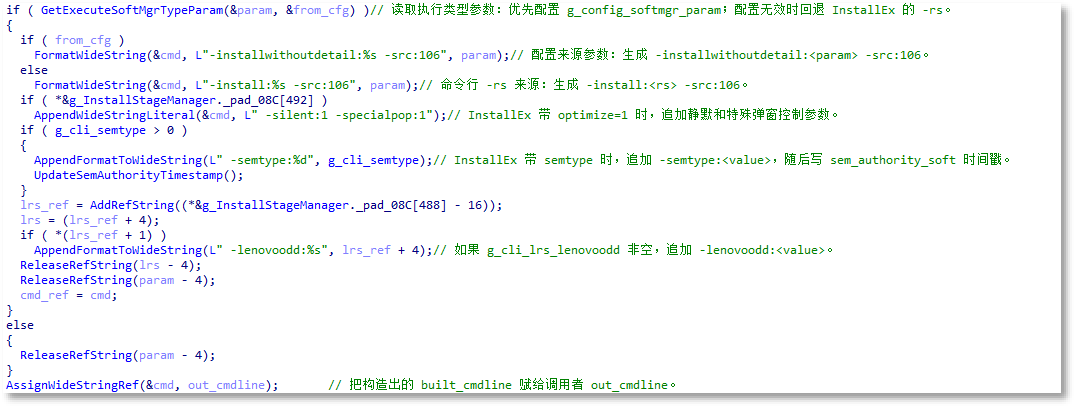Click the AssignWideStringRef function call
The width and height of the screenshot is (1075, 408).
pyautogui.click(x=73, y=385)
